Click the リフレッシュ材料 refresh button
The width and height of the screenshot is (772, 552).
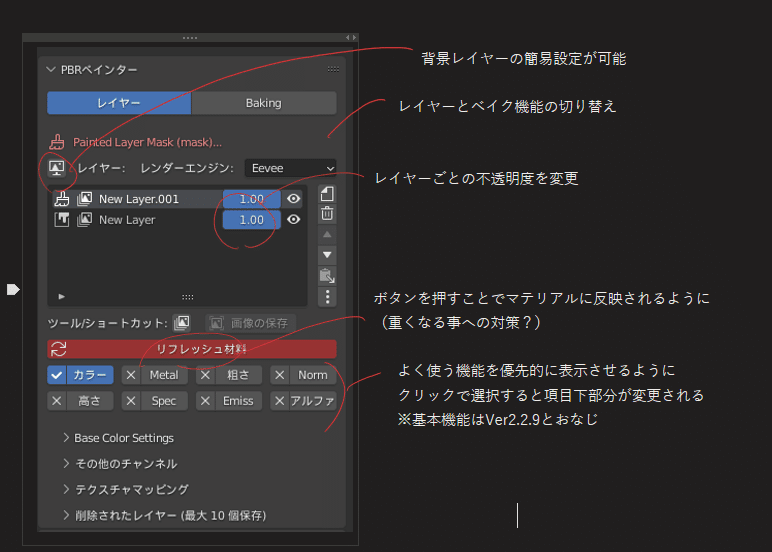pos(192,349)
